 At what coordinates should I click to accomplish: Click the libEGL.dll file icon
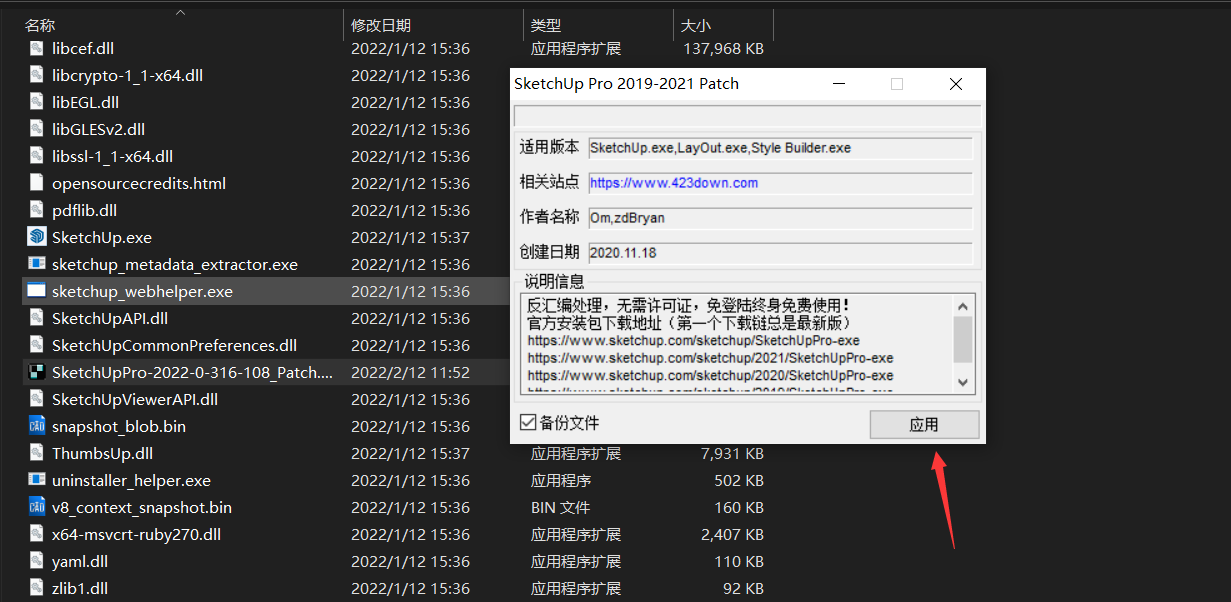pos(36,102)
